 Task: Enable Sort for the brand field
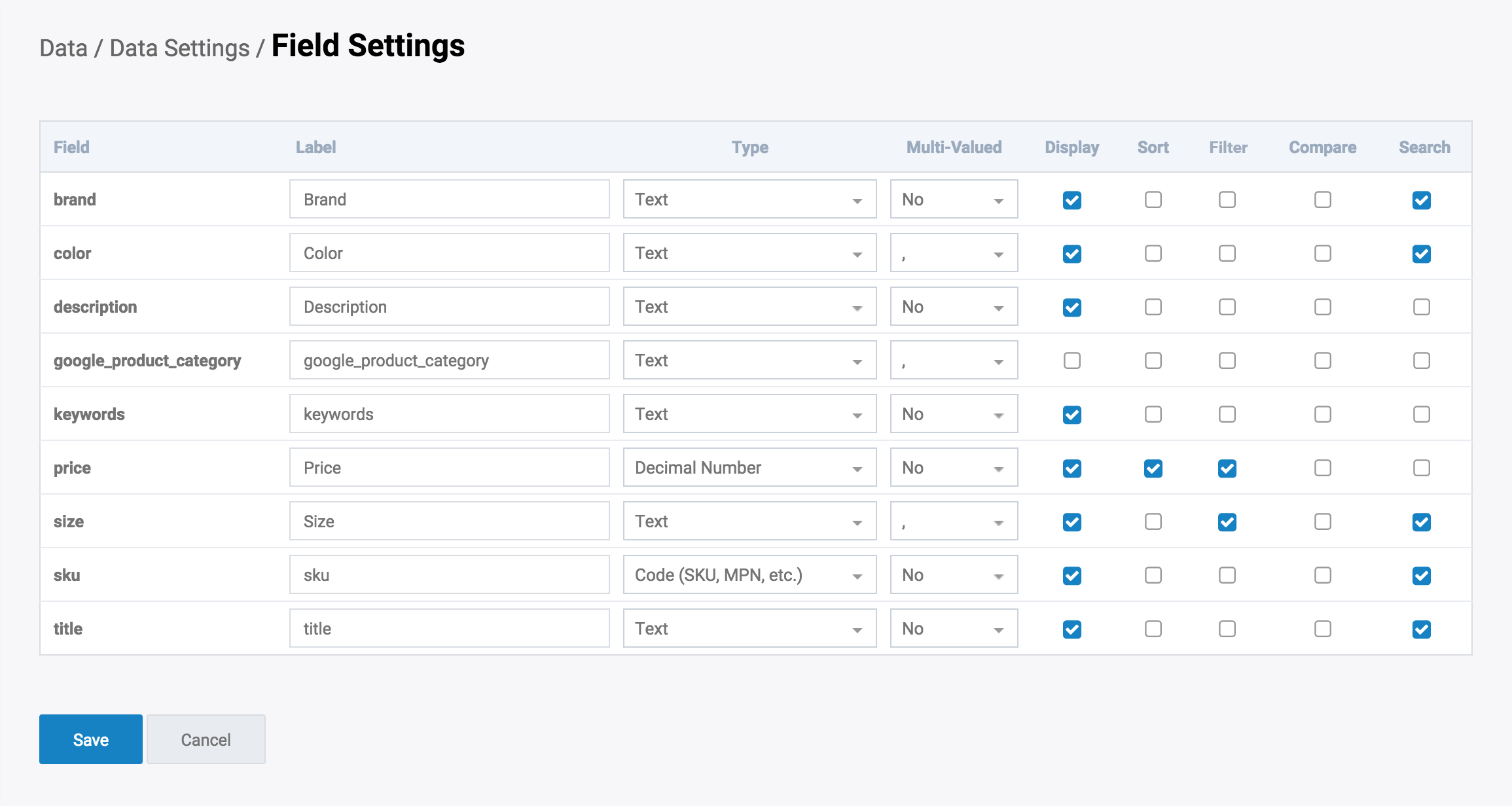[x=1153, y=200]
